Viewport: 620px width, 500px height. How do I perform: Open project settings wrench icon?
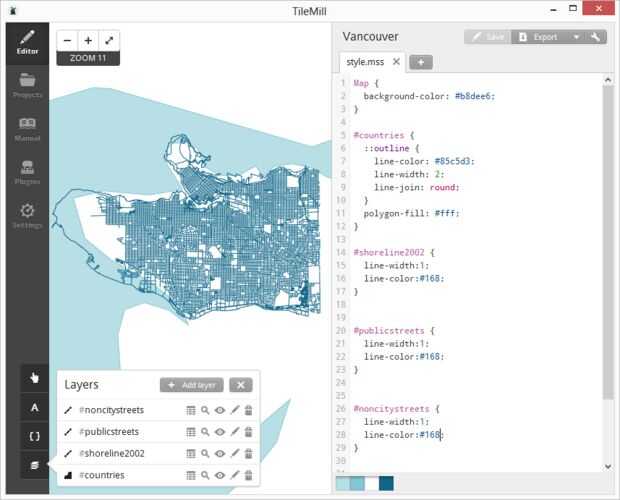[x=595, y=37]
